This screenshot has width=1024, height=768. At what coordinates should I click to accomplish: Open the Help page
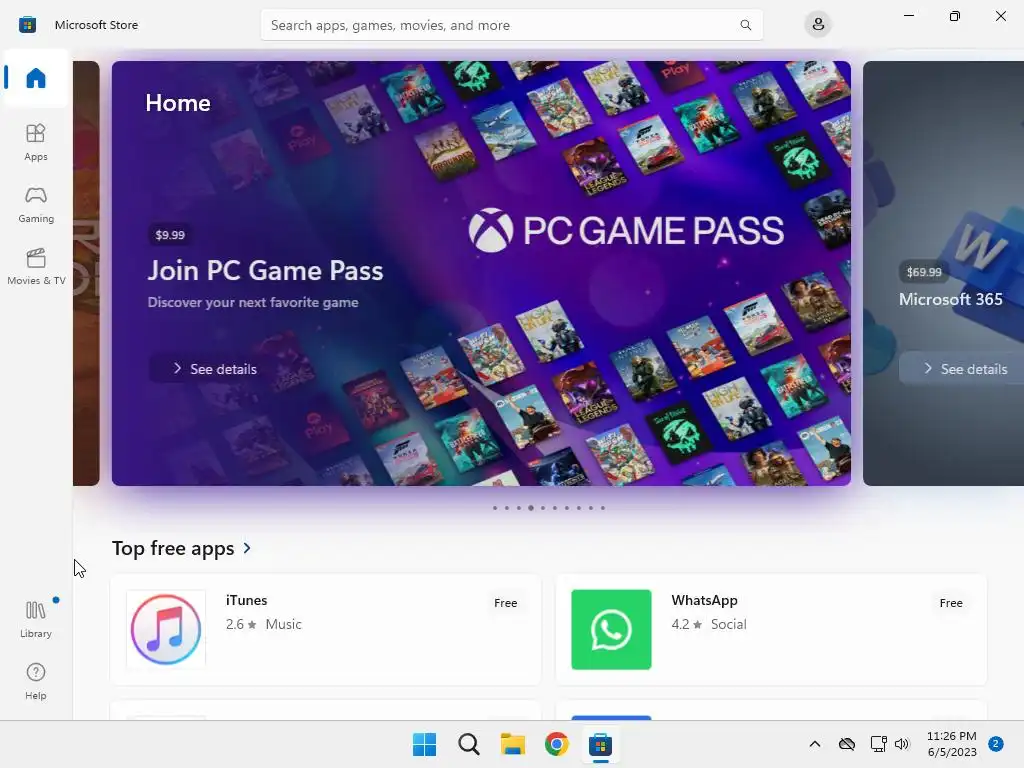(x=36, y=681)
